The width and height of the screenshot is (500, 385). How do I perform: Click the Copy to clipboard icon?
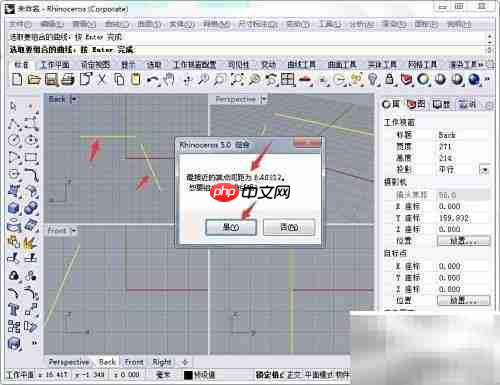coord(119,80)
